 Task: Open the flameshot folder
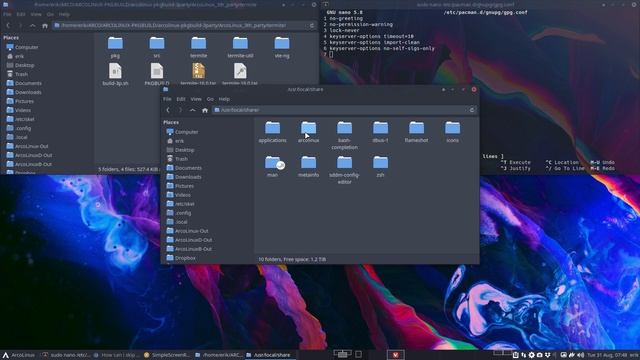point(416,131)
